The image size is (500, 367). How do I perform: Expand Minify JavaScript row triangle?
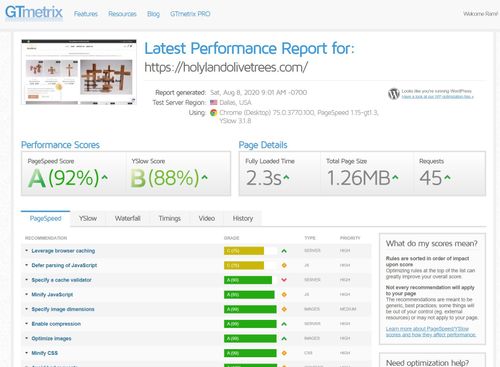click(27, 294)
